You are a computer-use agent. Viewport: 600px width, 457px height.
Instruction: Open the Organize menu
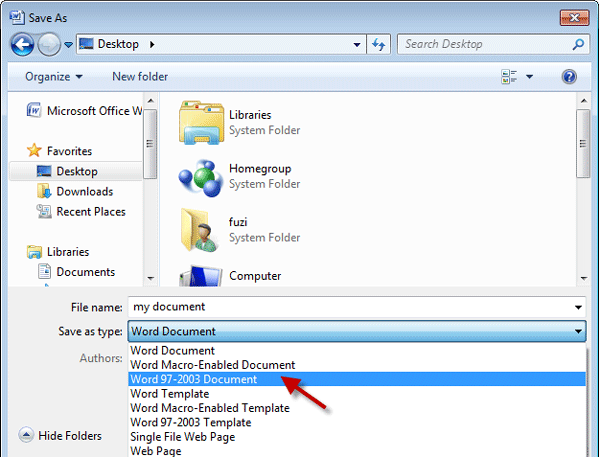[54, 77]
